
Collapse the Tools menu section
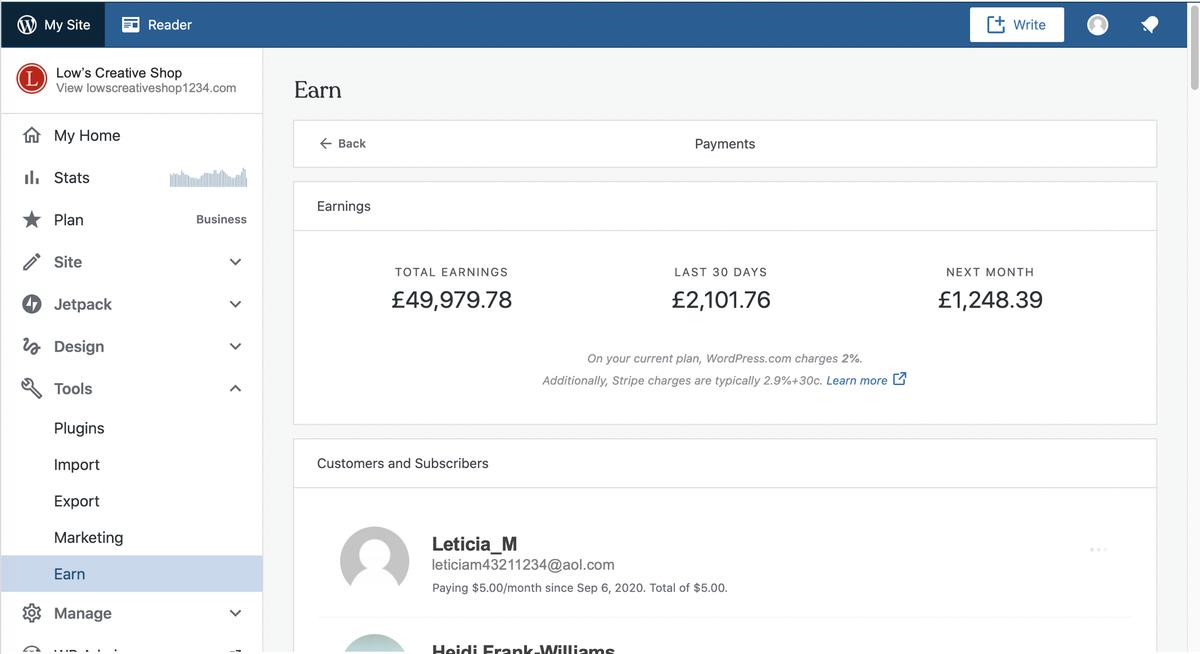pos(235,388)
